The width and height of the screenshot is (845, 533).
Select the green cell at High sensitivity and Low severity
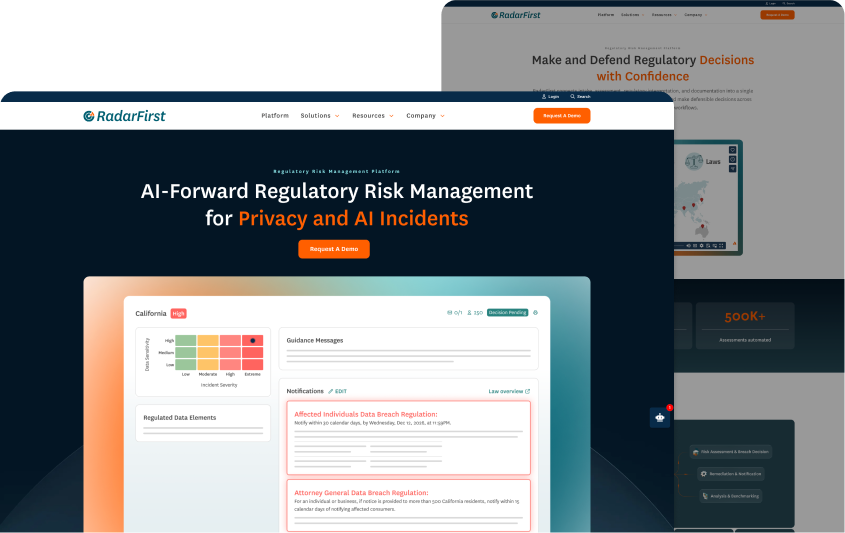[x=186, y=341]
